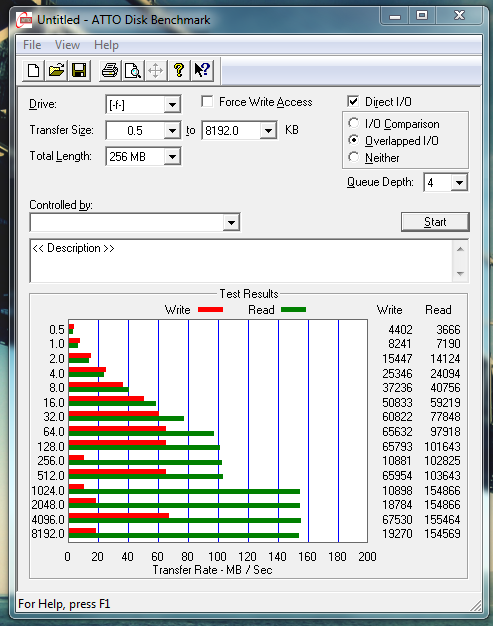Click the Description scrollbar down arrow
This screenshot has width=493, height=626.
point(460,273)
